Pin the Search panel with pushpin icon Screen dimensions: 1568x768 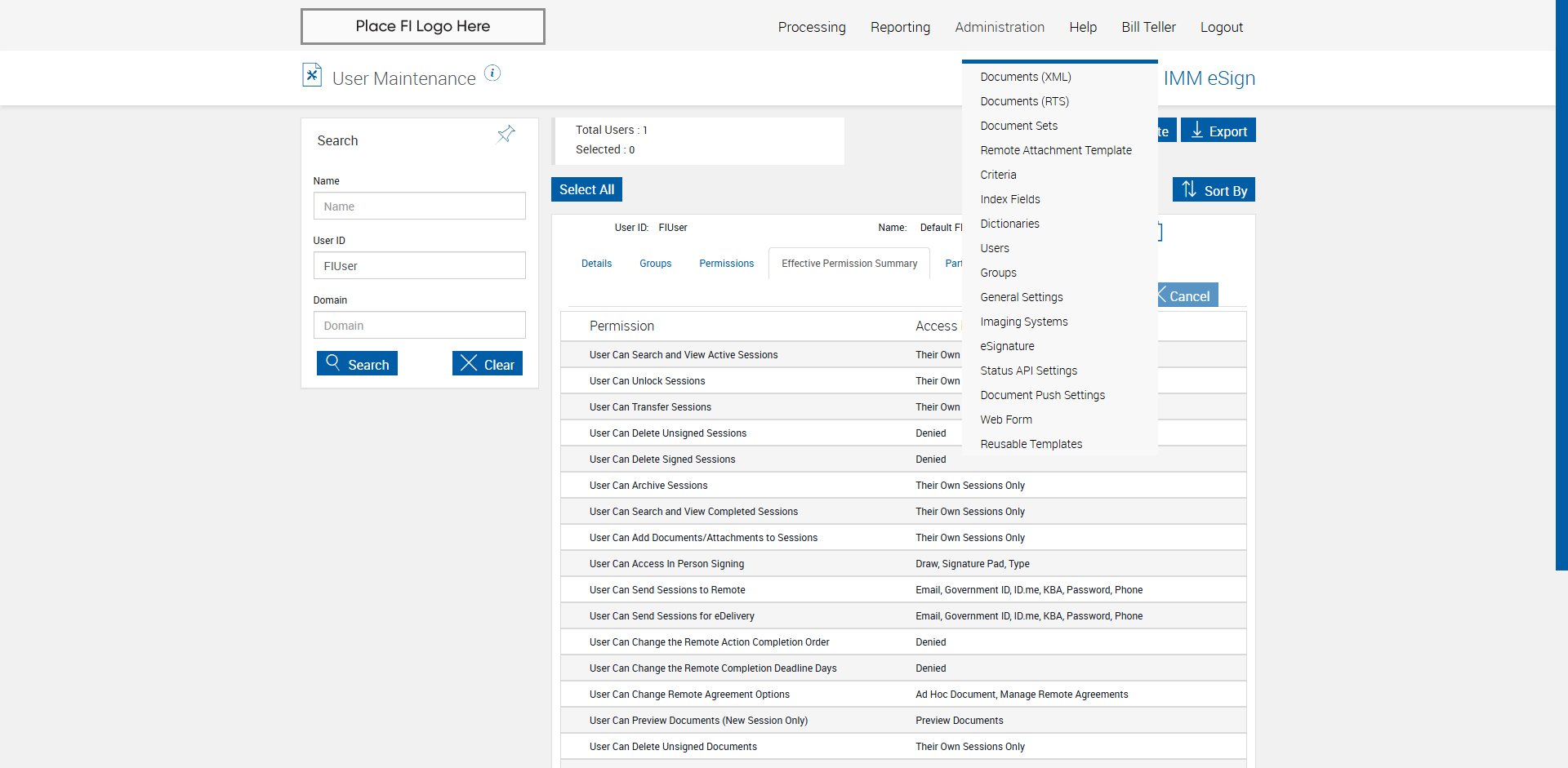pos(506,134)
